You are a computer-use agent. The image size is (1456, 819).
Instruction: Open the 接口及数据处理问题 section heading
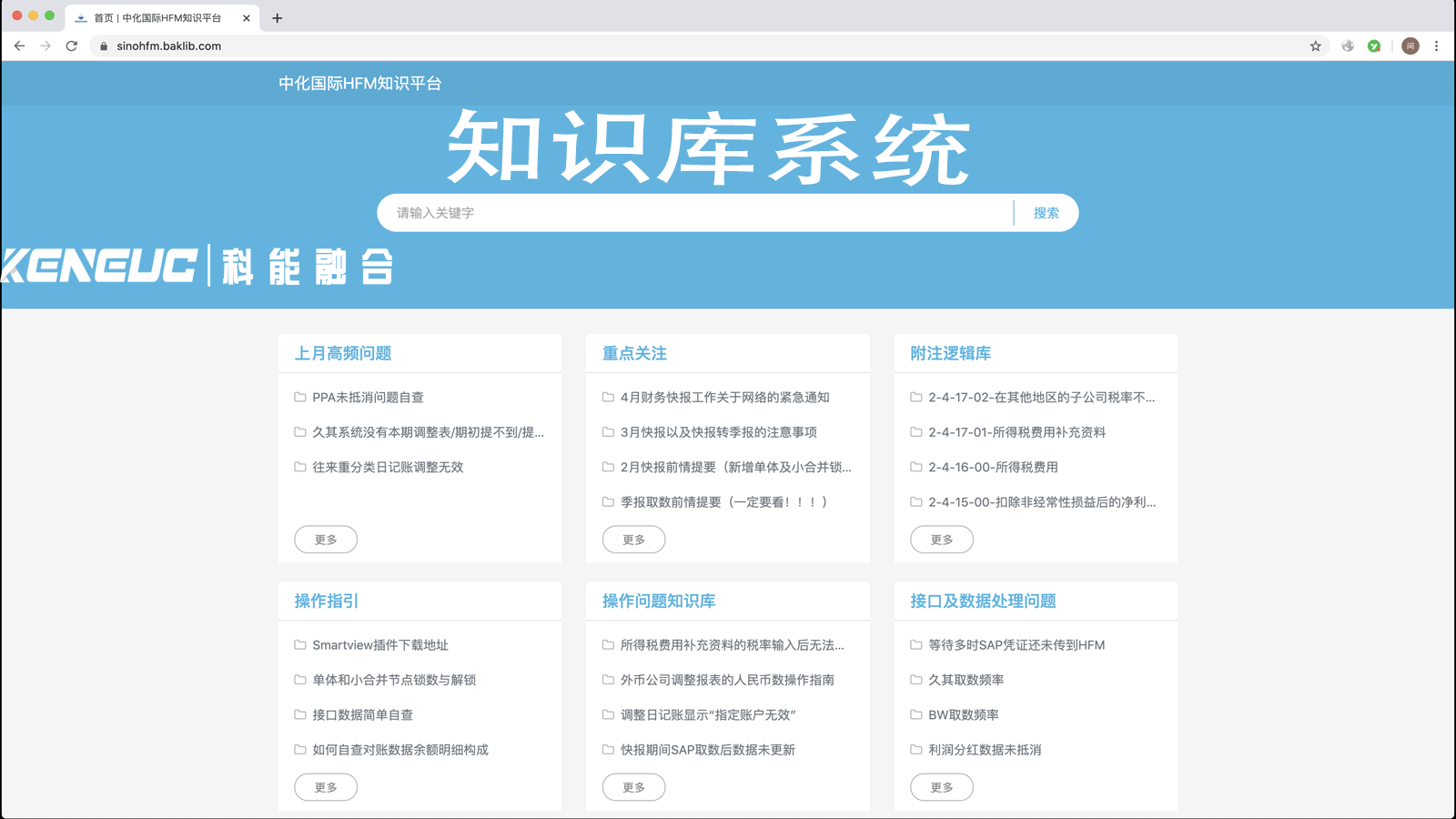coord(983,601)
